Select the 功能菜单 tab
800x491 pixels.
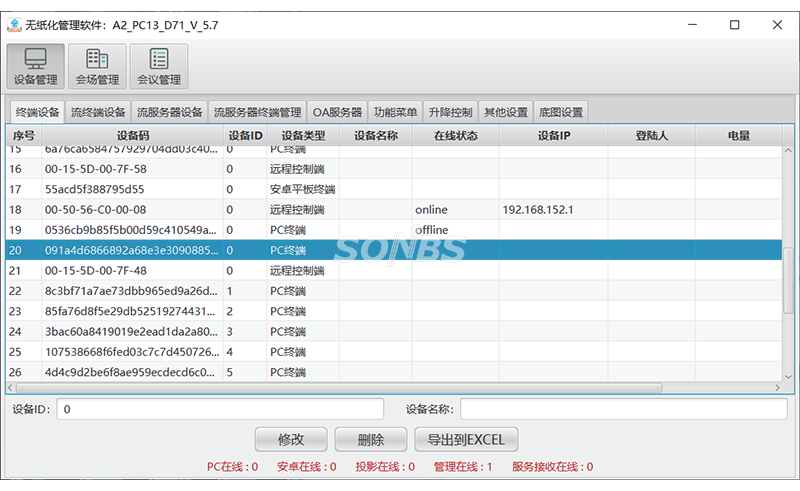pos(394,112)
